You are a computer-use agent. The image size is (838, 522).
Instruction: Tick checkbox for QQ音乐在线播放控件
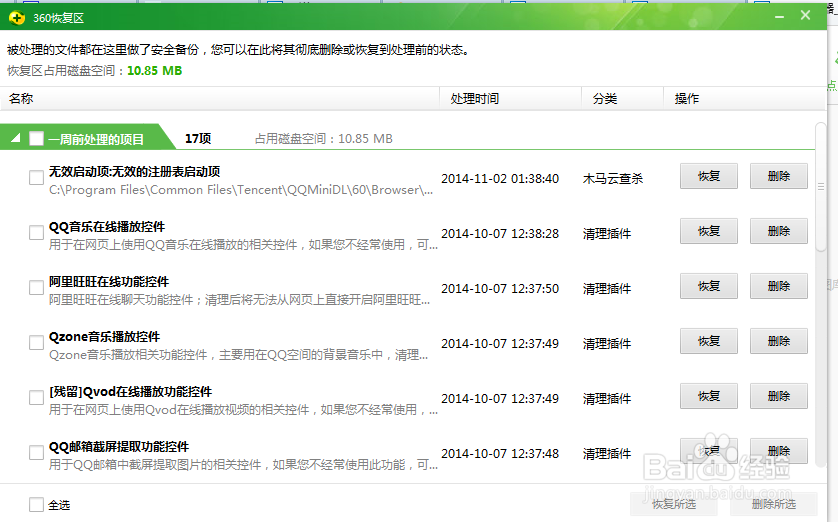click(36, 232)
